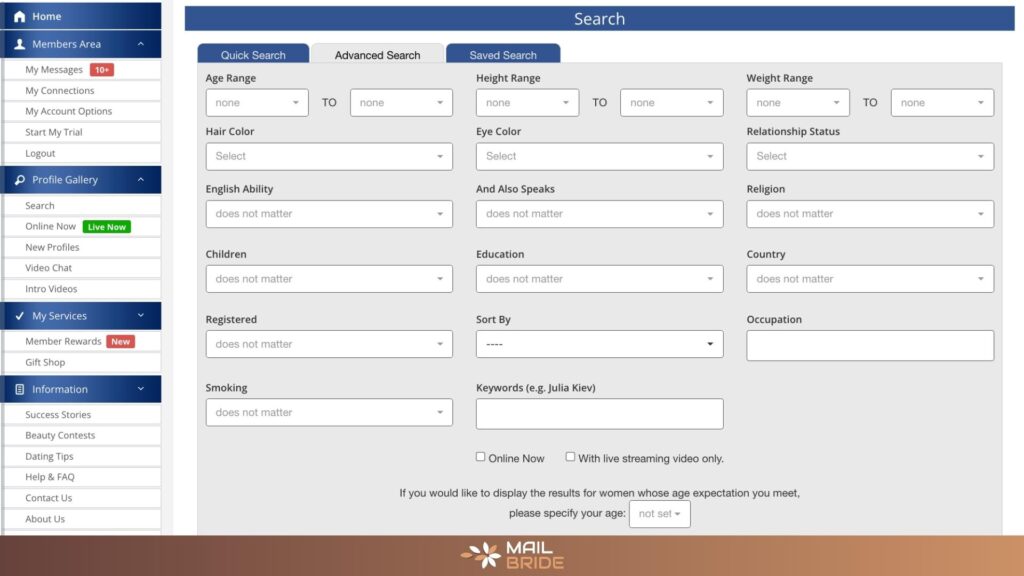Click the 10+ badge on My Messages
Viewport: 1024px width, 576px height.
[103, 69]
